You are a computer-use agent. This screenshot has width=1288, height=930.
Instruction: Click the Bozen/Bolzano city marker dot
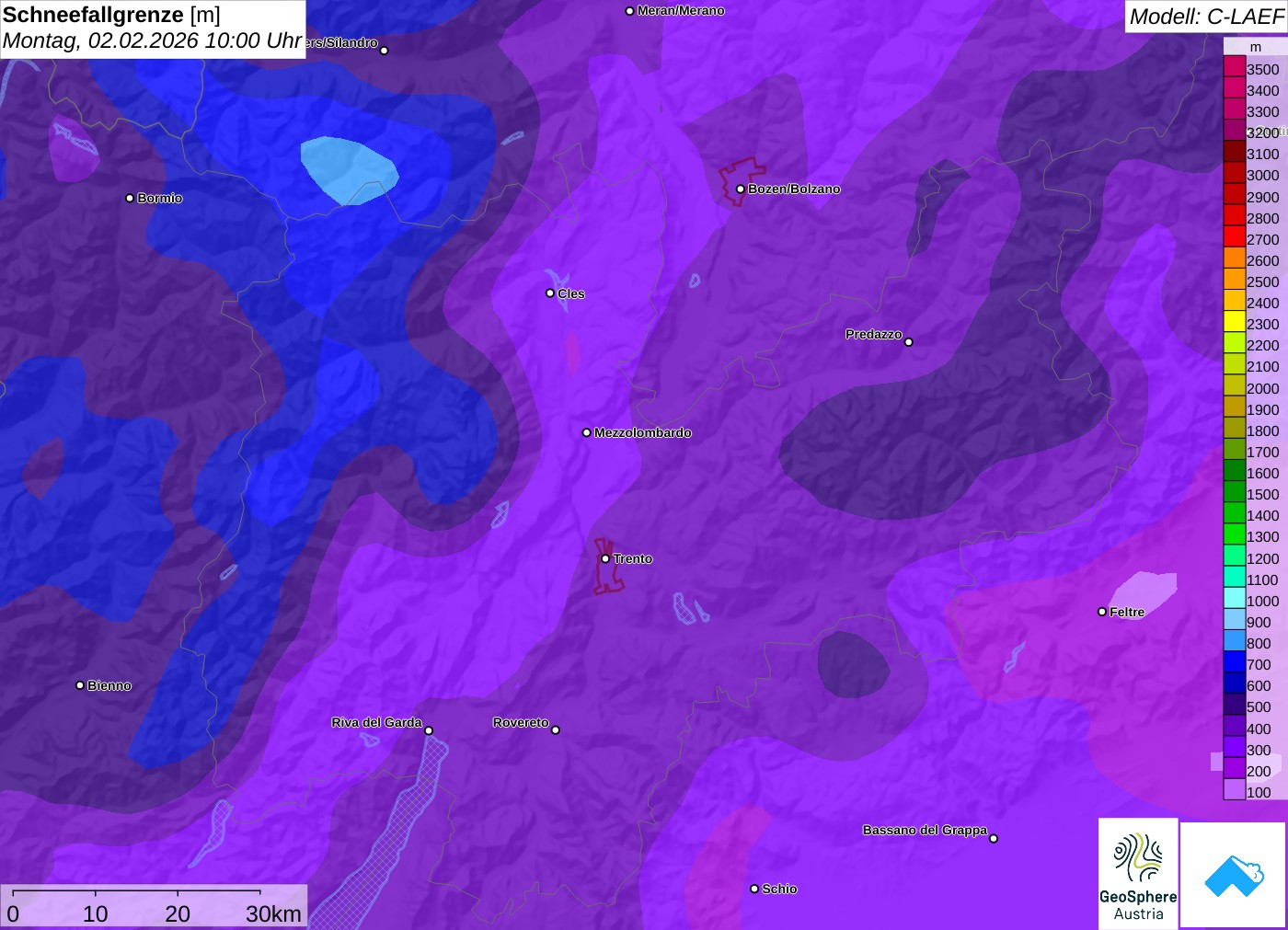(740, 189)
